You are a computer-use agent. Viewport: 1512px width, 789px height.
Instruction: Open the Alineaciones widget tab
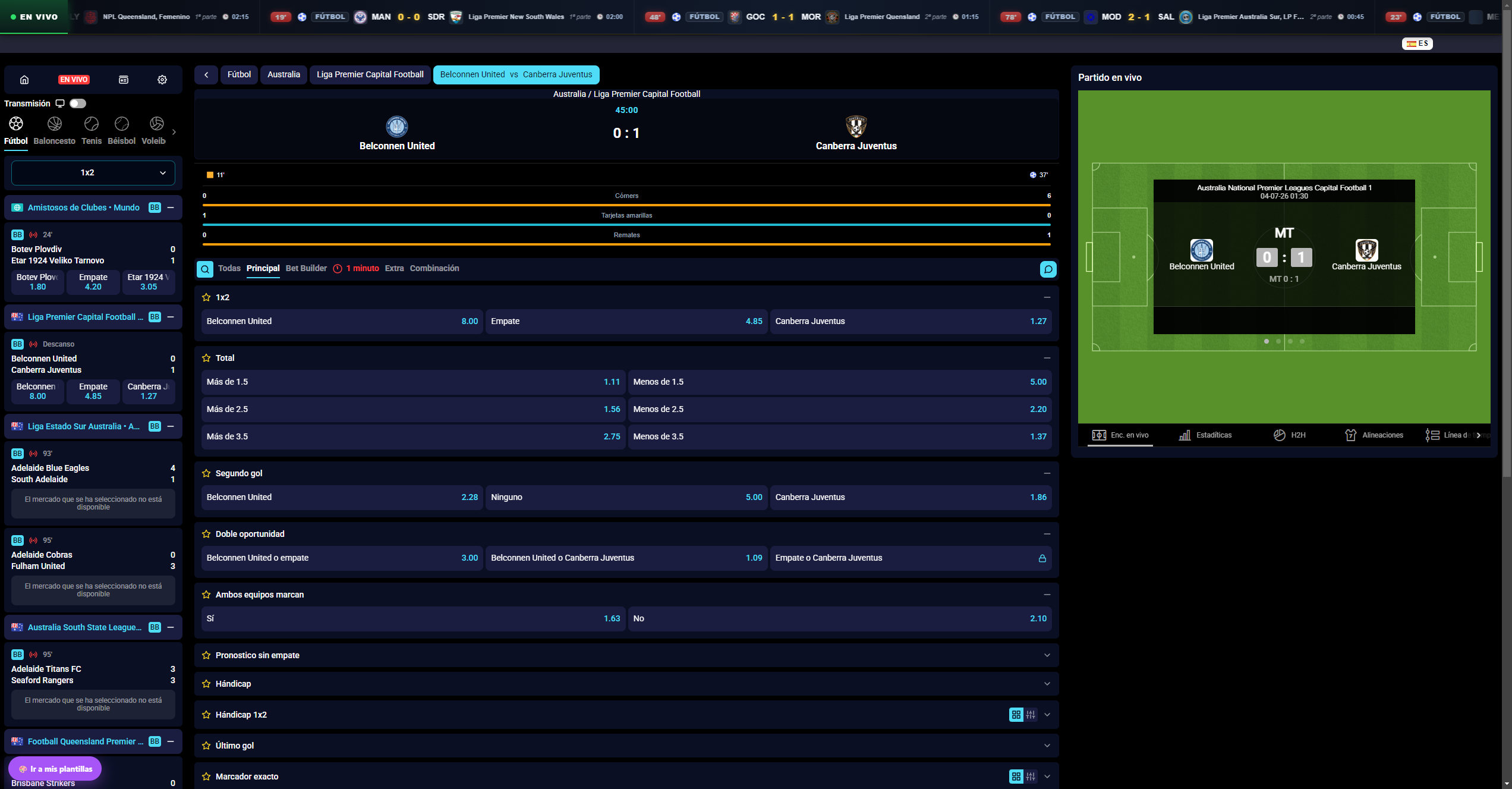tap(1374, 435)
